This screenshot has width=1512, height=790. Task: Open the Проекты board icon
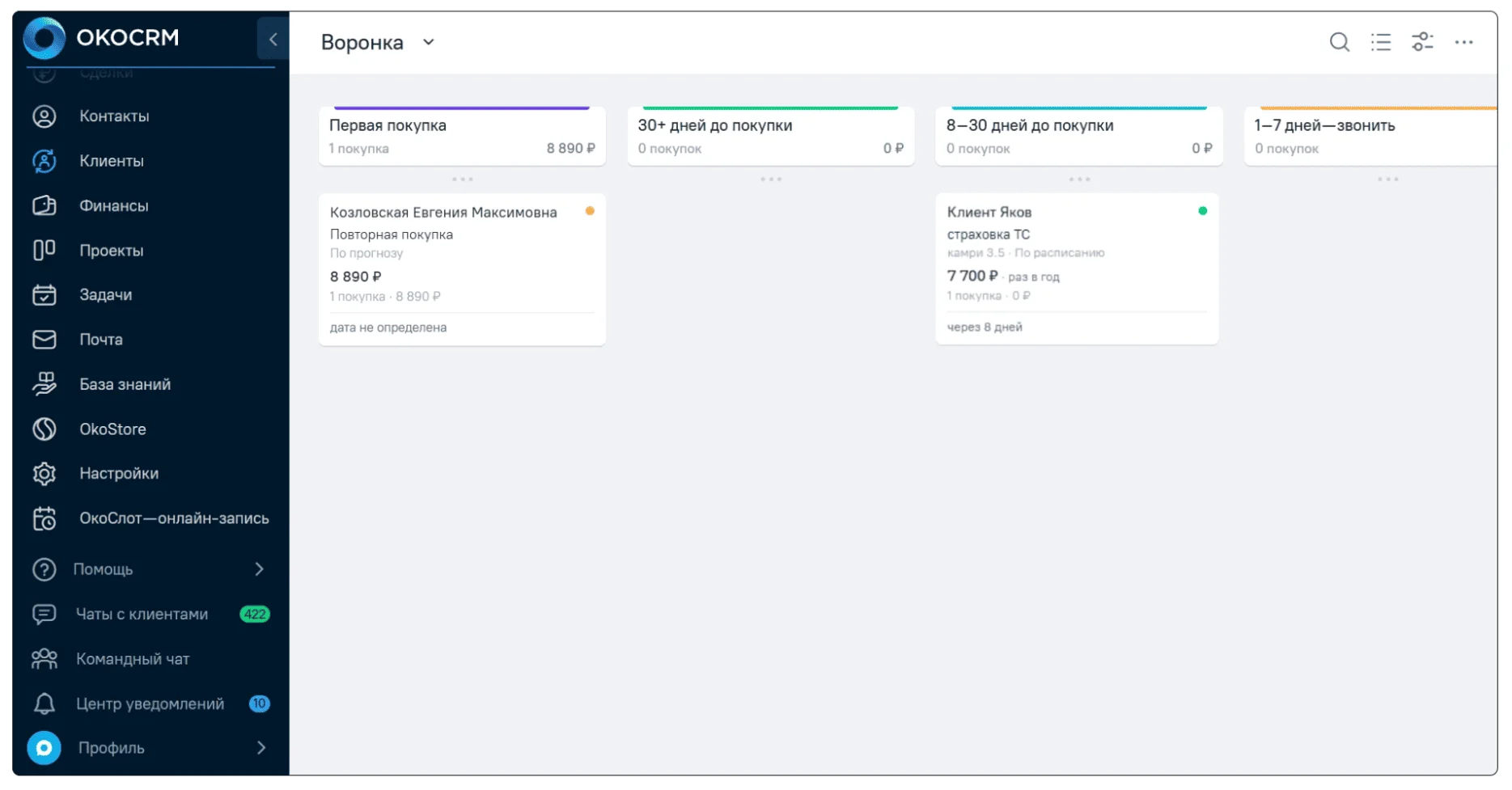[x=44, y=250]
